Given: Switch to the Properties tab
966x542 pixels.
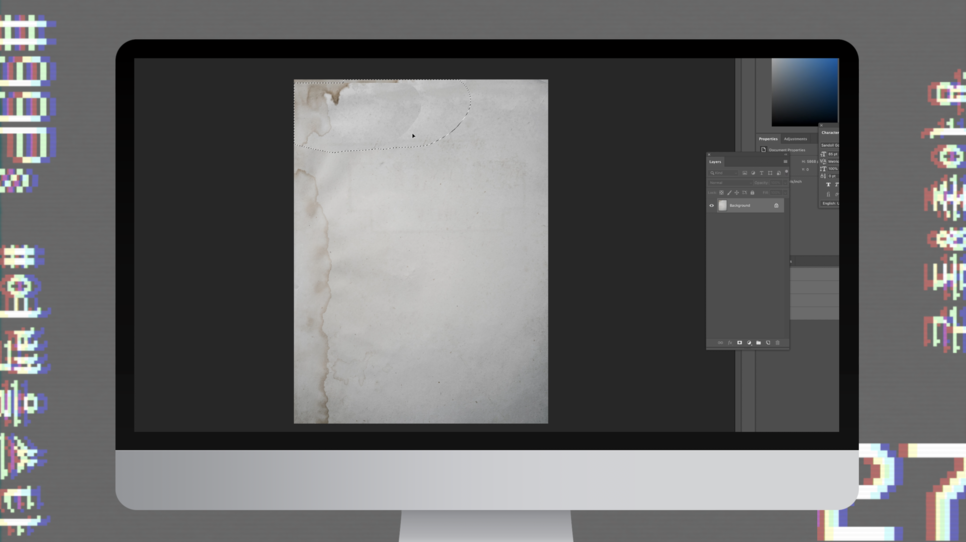Looking at the screenshot, I should tap(768, 139).
